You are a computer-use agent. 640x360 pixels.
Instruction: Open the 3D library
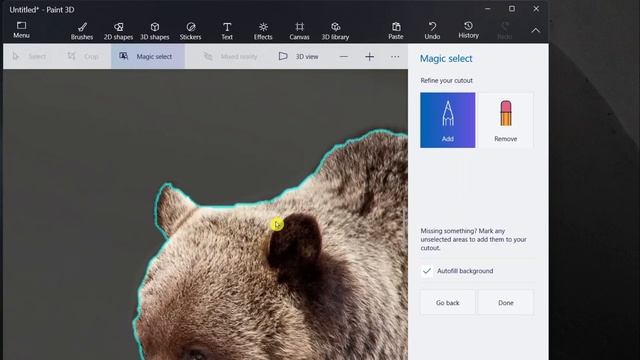[x=335, y=31]
